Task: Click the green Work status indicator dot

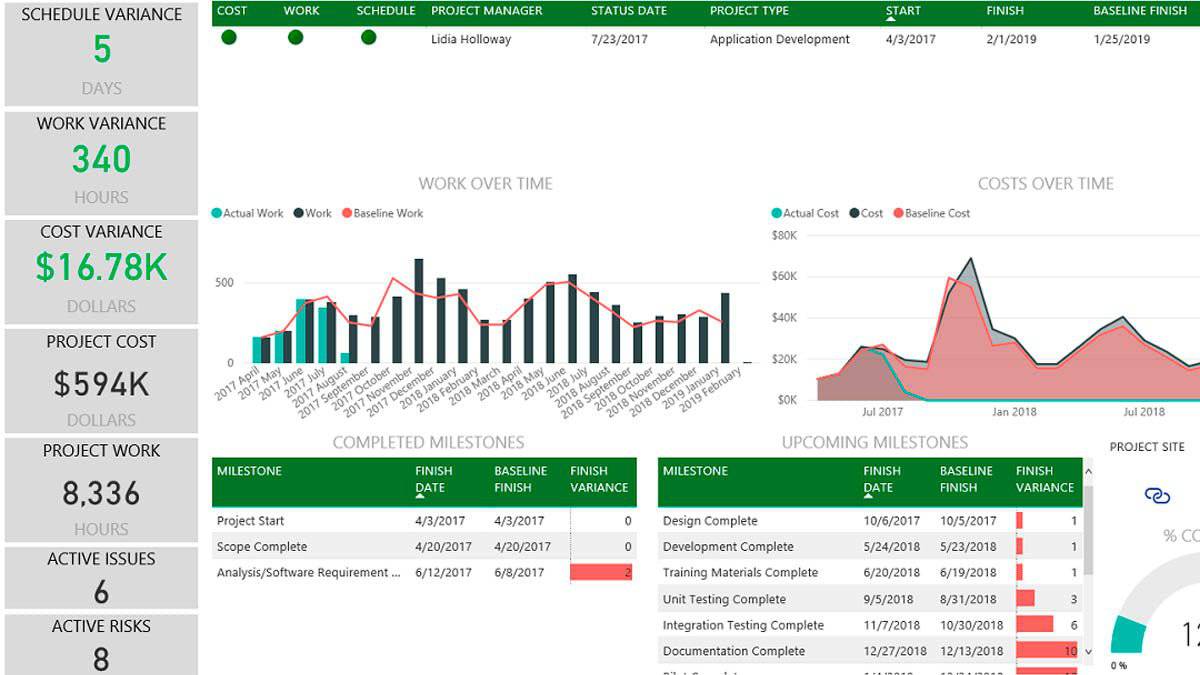Action: pos(295,40)
